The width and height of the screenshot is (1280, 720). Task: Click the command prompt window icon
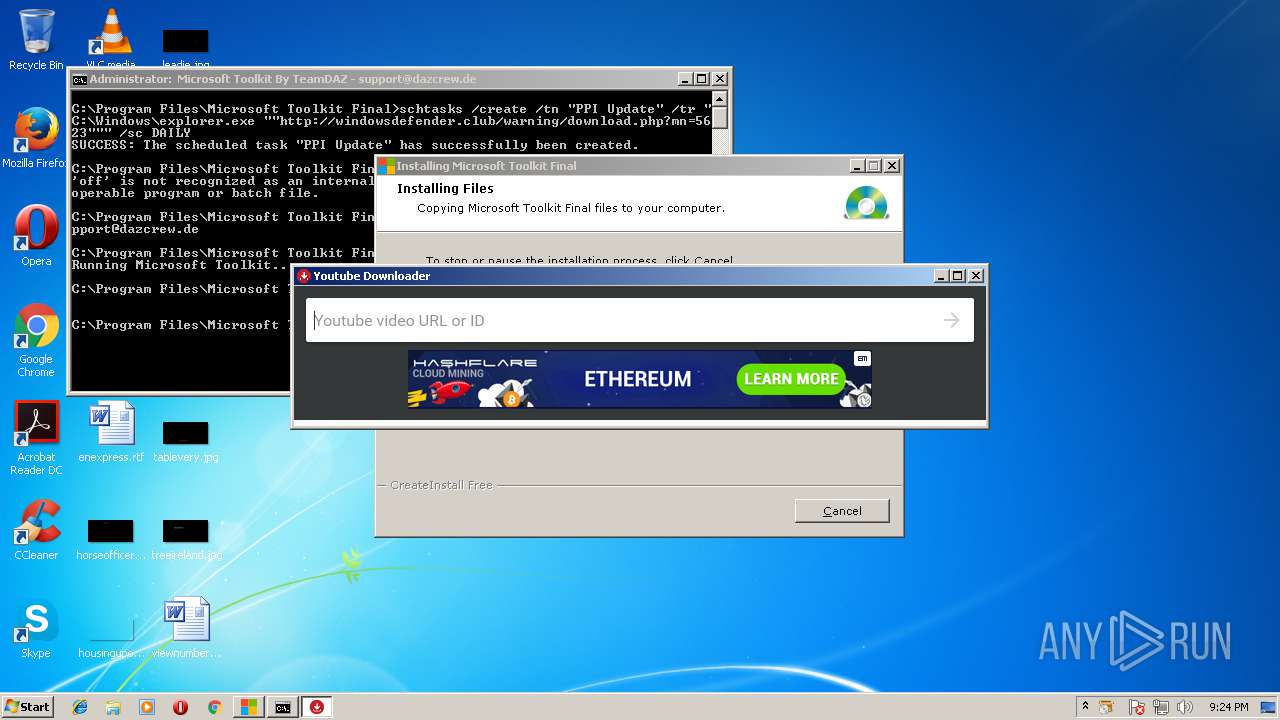coord(79,79)
